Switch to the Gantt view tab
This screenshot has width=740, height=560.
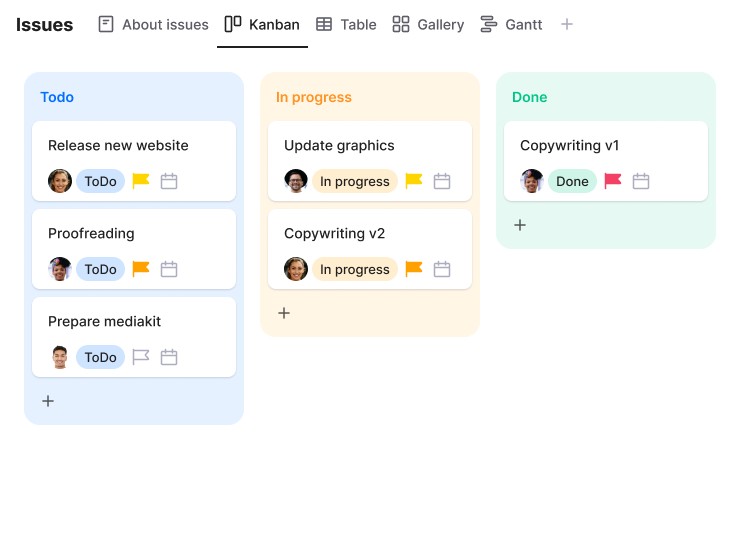(x=511, y=25)
